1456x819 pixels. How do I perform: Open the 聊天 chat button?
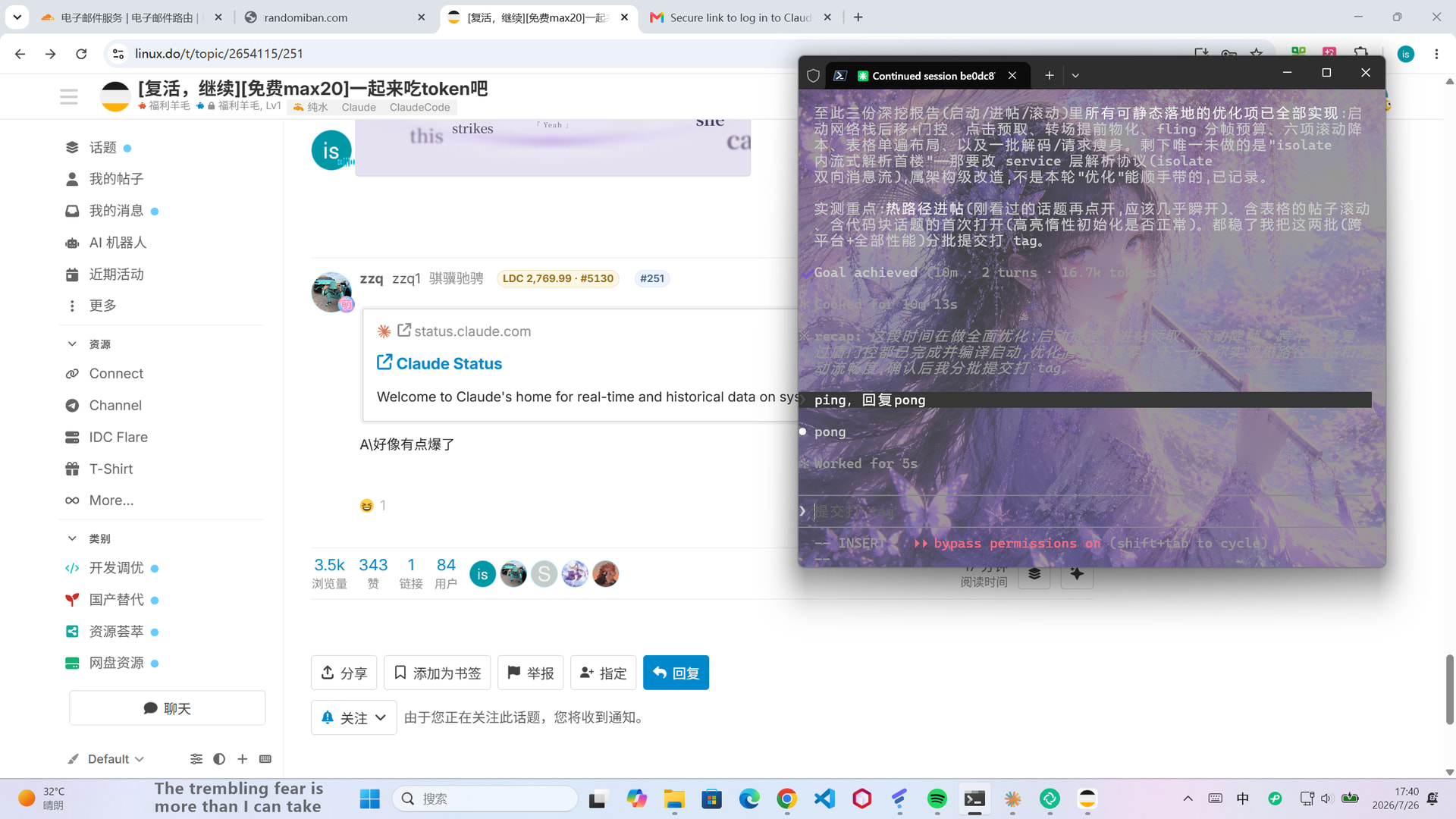point(168,708)
